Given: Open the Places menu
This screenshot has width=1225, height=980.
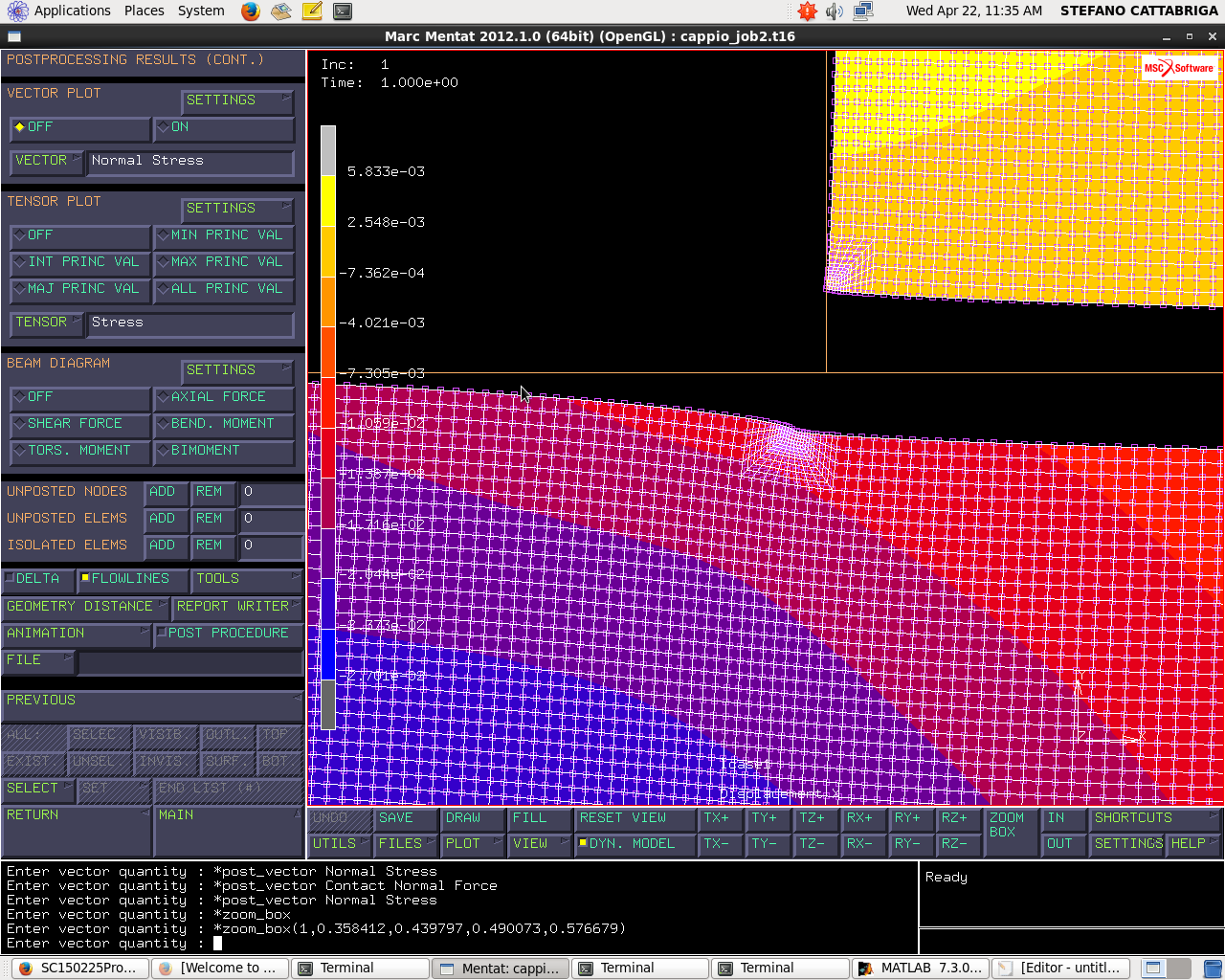Looking at the screenshot, I should 144,11.
